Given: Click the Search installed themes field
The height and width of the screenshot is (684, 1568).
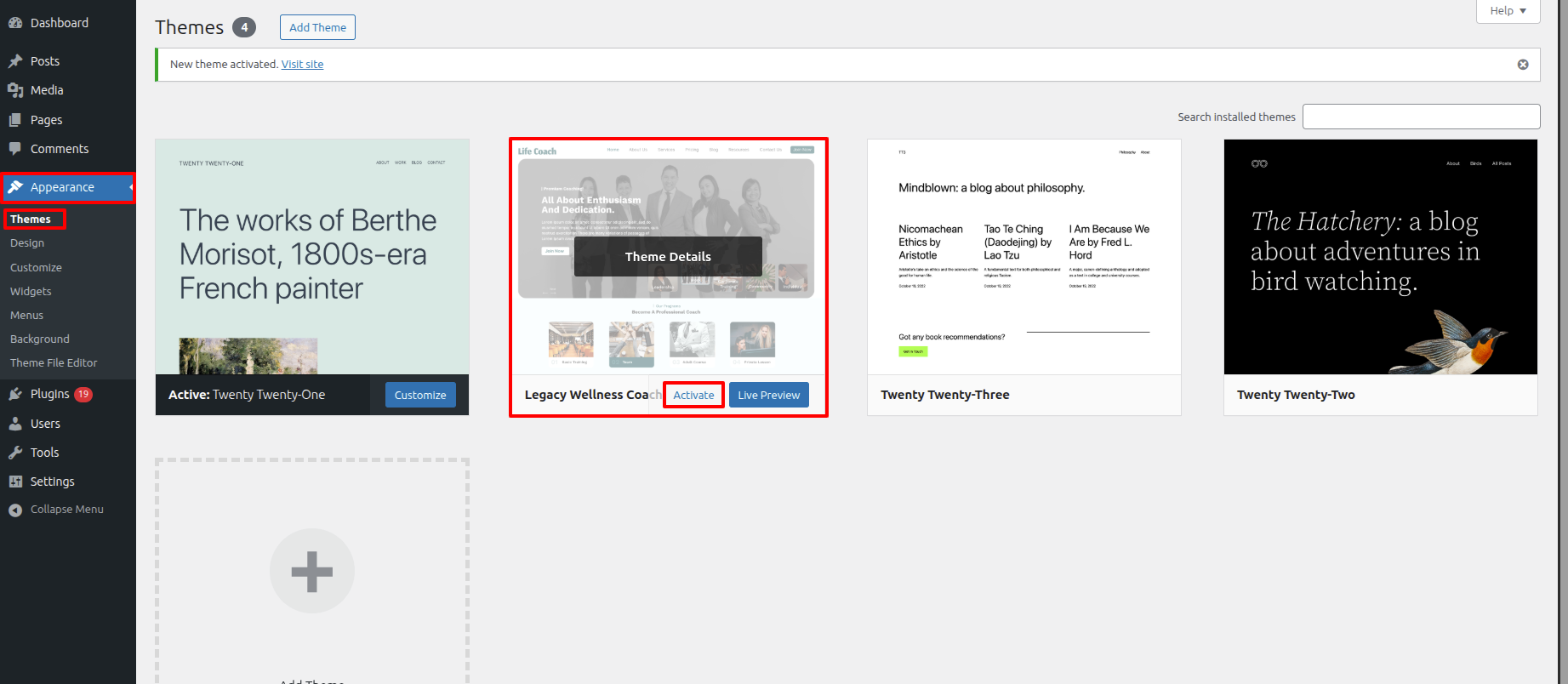Looking at the screenshot, I should coord(1421,117).
